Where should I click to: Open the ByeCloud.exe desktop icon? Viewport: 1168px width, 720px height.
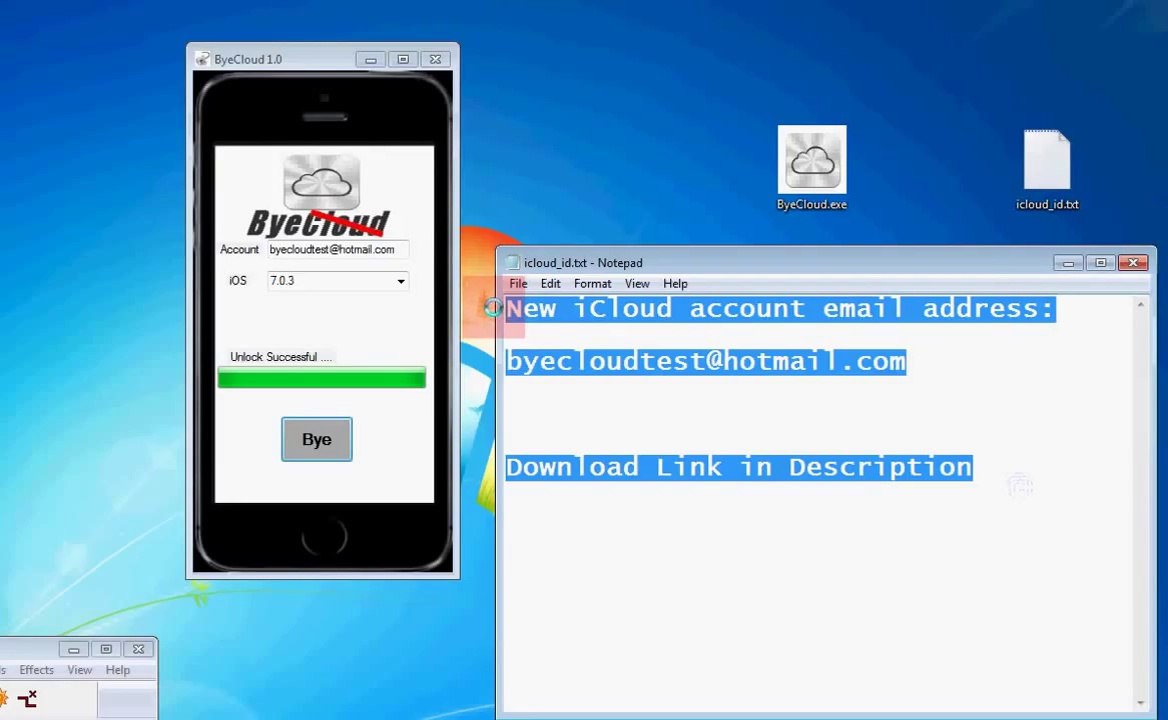coord(812,168)
